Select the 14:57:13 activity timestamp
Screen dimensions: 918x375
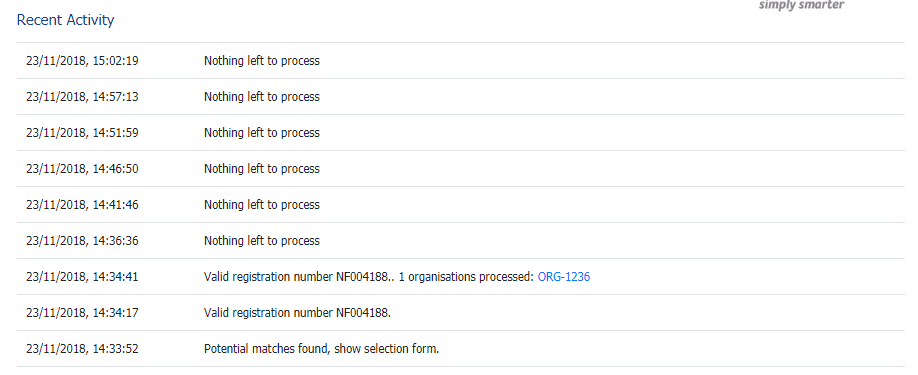[x=82, y=97]
